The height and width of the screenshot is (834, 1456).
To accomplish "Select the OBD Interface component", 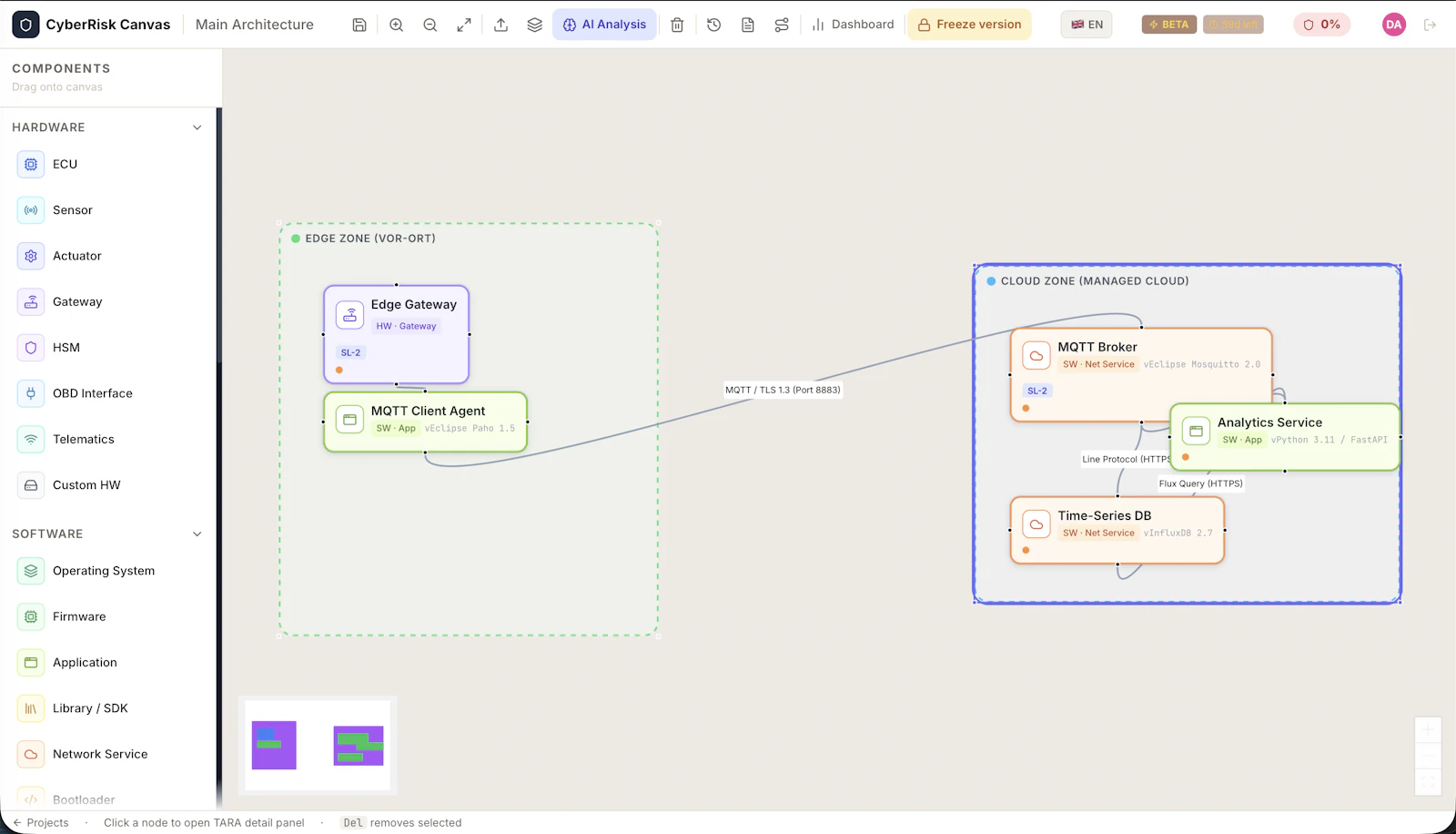I will pos(109,393).
